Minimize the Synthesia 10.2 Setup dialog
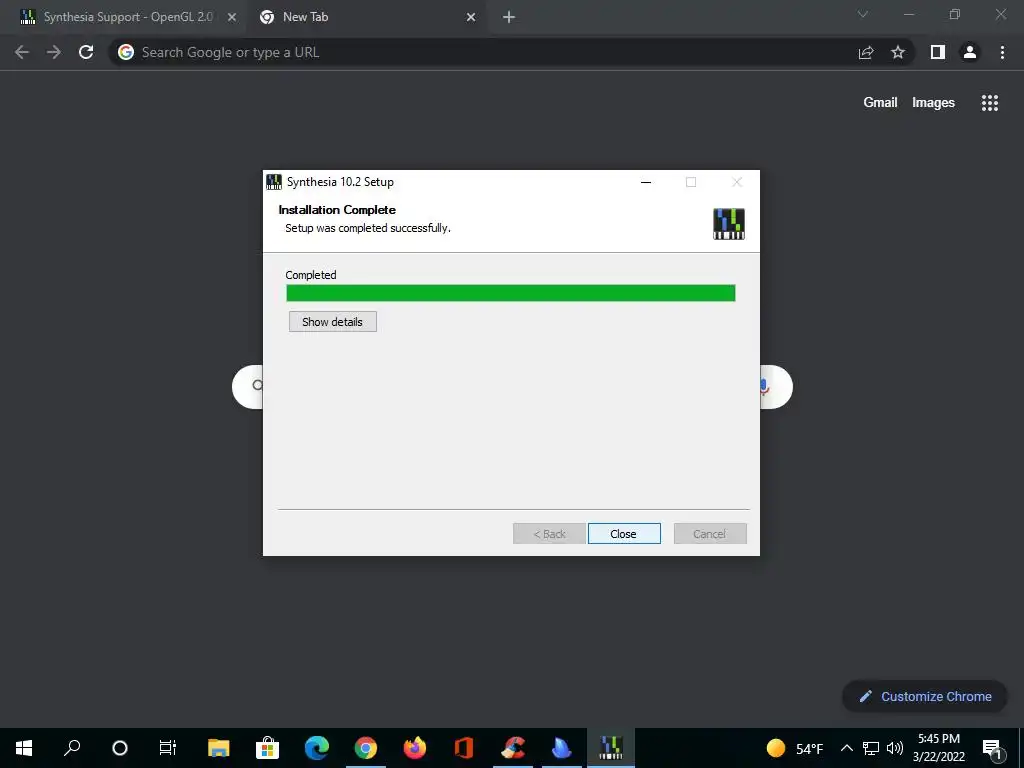The image size is (1024, 768). (646, 182)
